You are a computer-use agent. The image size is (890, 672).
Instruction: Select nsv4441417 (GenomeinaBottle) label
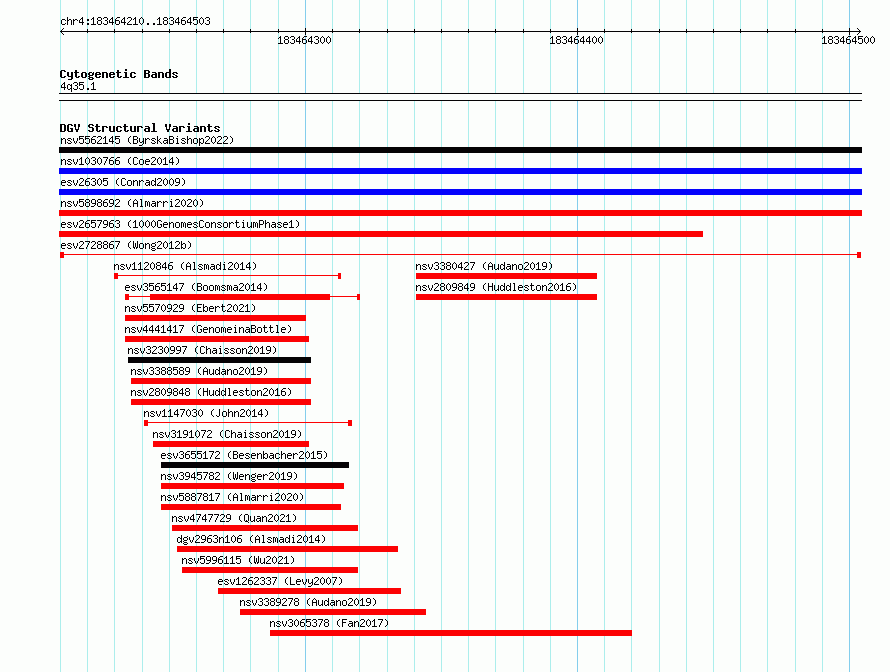[208, 329]
